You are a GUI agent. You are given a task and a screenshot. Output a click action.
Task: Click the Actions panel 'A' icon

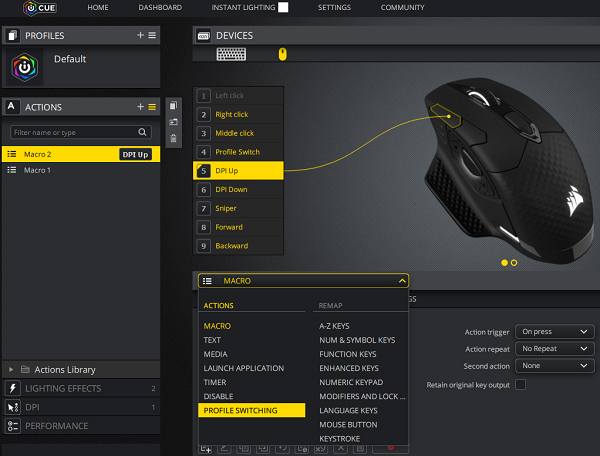click(11, 107)
